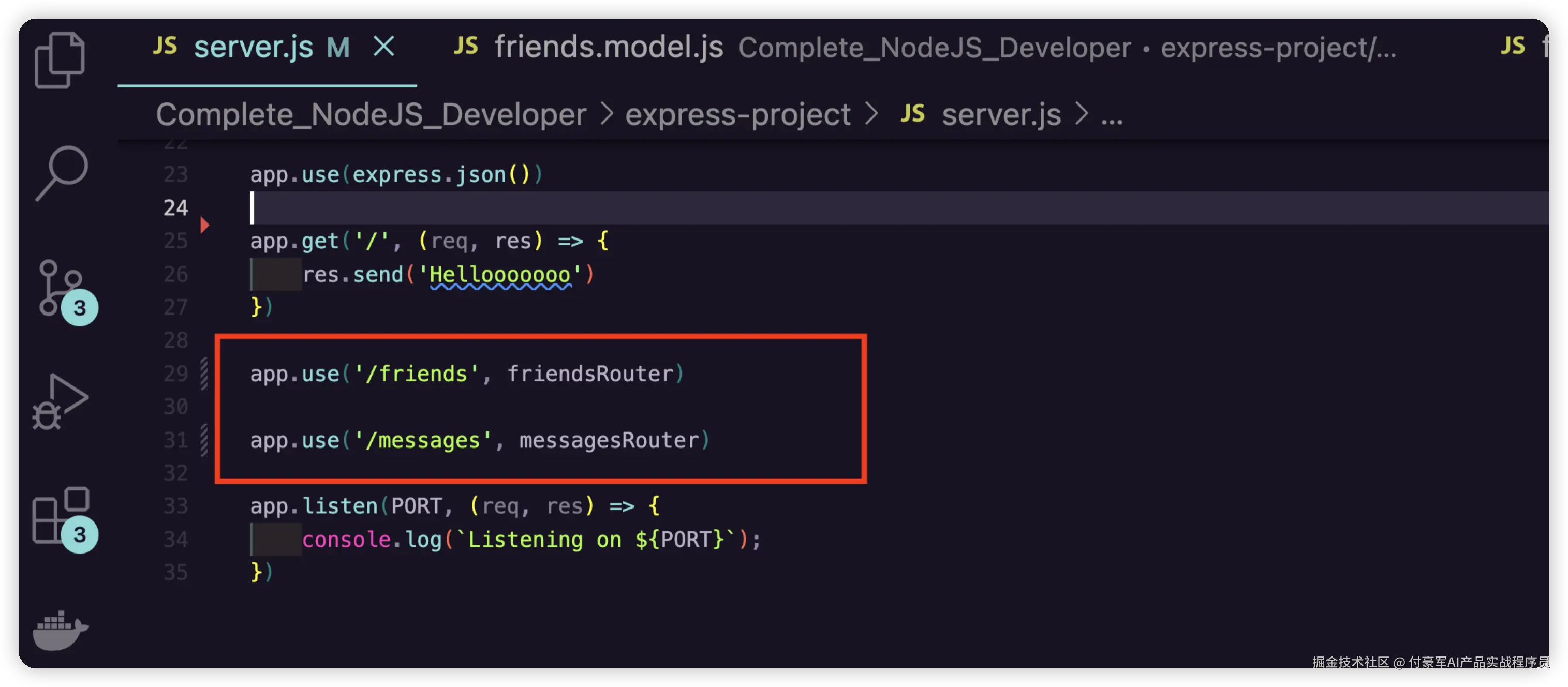
Task: Click friendsRouter identifier on line 29
Action: click(x=590, y=374)
